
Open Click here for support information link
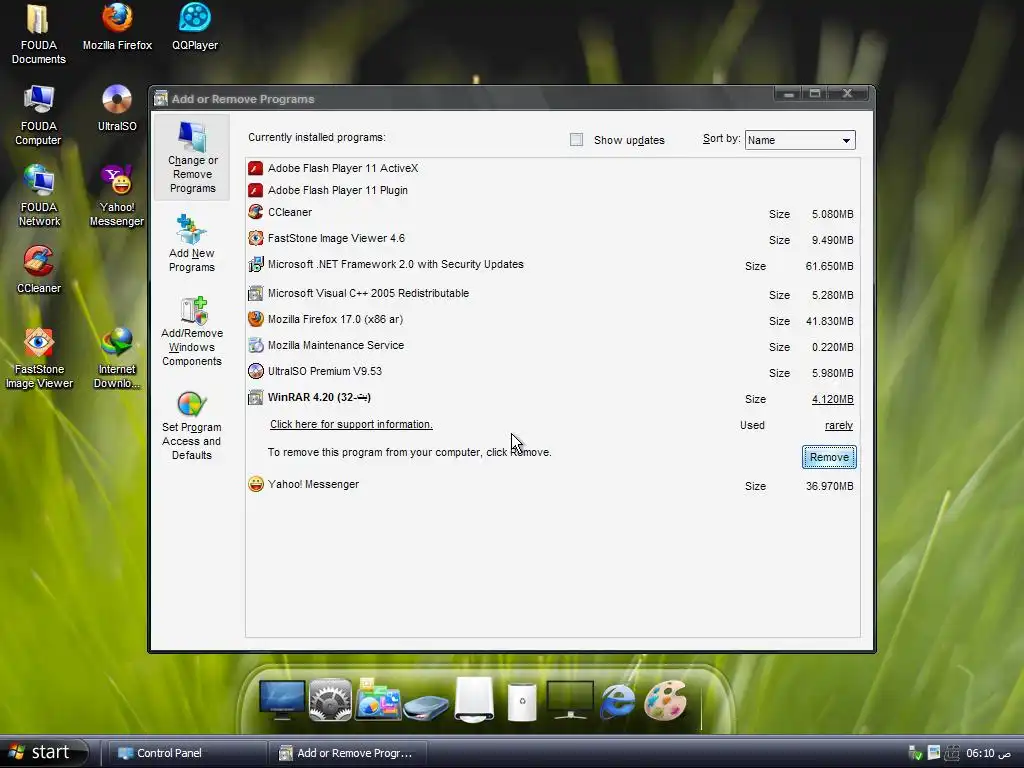[x=351, y=424]
